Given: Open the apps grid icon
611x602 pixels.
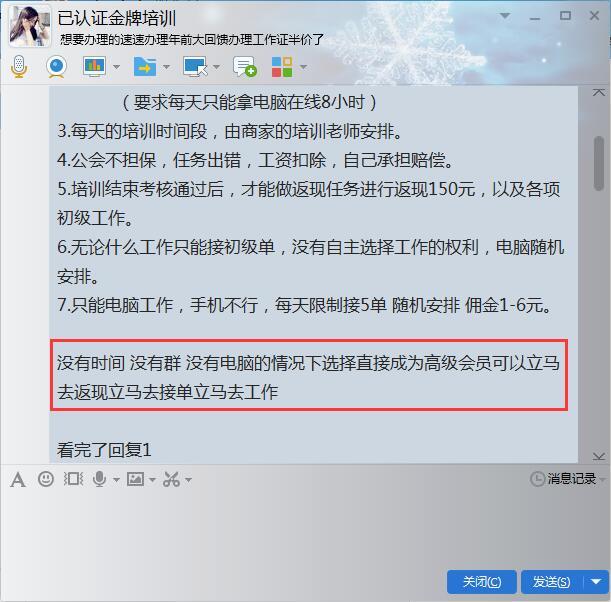Looking at the screenshot, I should click(x=282, y=67).
